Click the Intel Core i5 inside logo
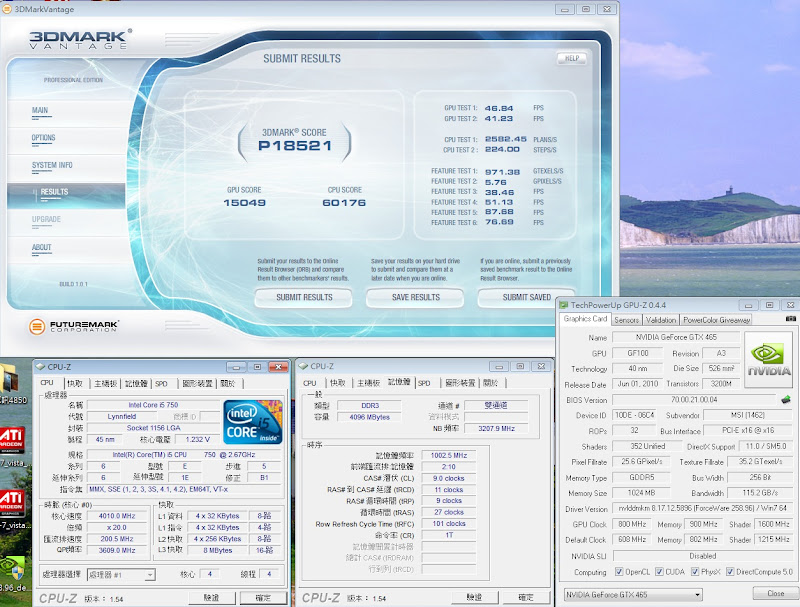 coord(254,421)
